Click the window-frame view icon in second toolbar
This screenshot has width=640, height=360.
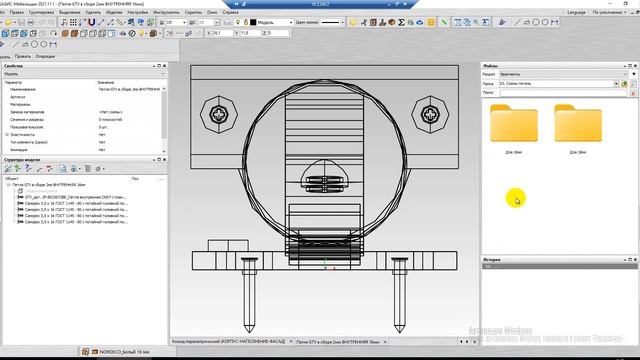(x=111, y=33)
